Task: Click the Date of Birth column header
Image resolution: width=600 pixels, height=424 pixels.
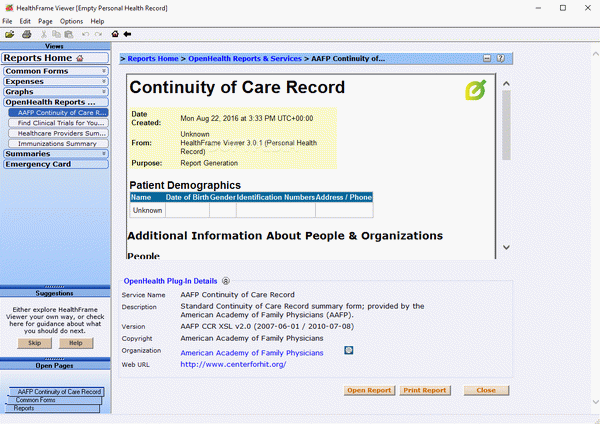Action: tap(187, 197)
